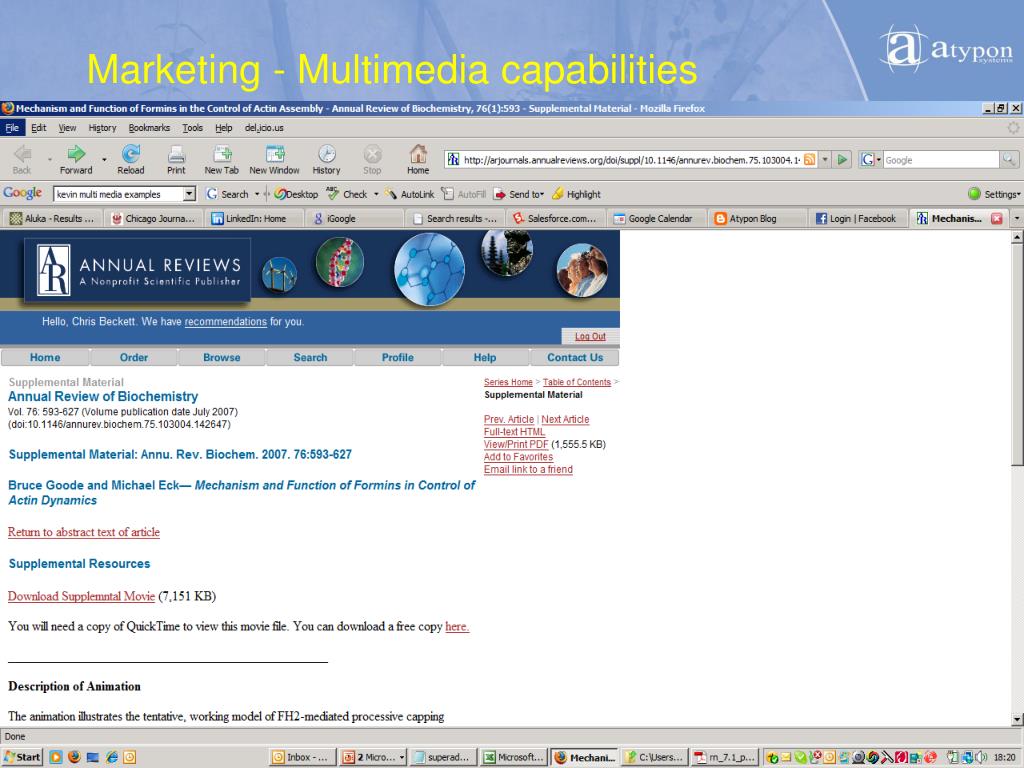Screen dimensions: 1024x768
Task: Open the Forward button history dropdown arrow
Action: click(104, 159)
